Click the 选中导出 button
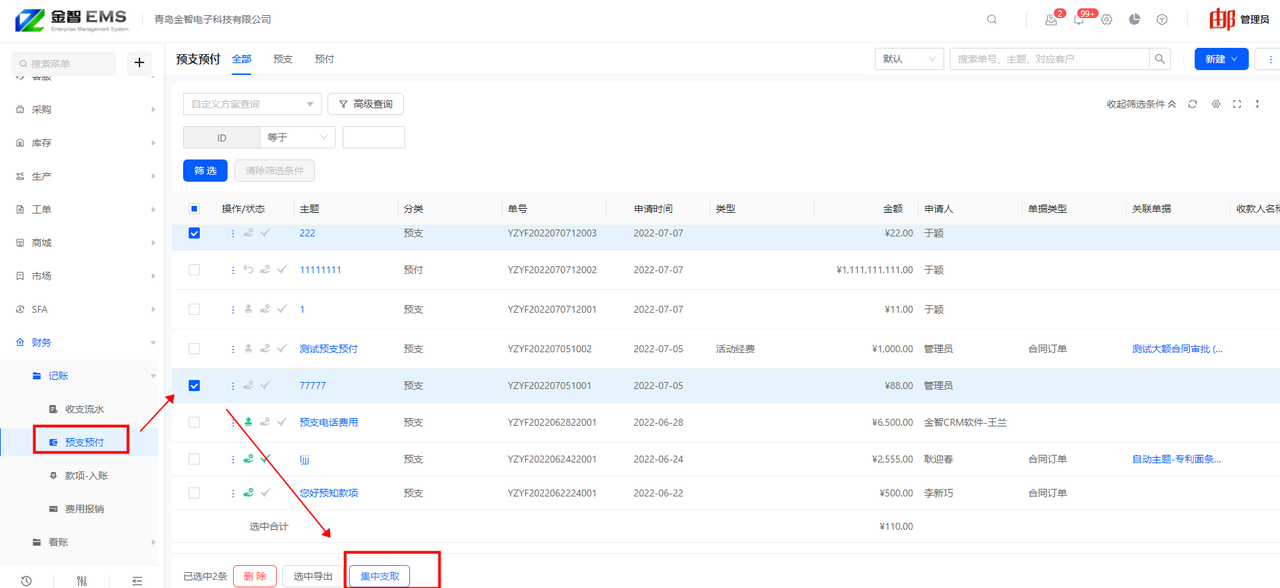This screenshot has height=588, width=1280. point(312,576)
